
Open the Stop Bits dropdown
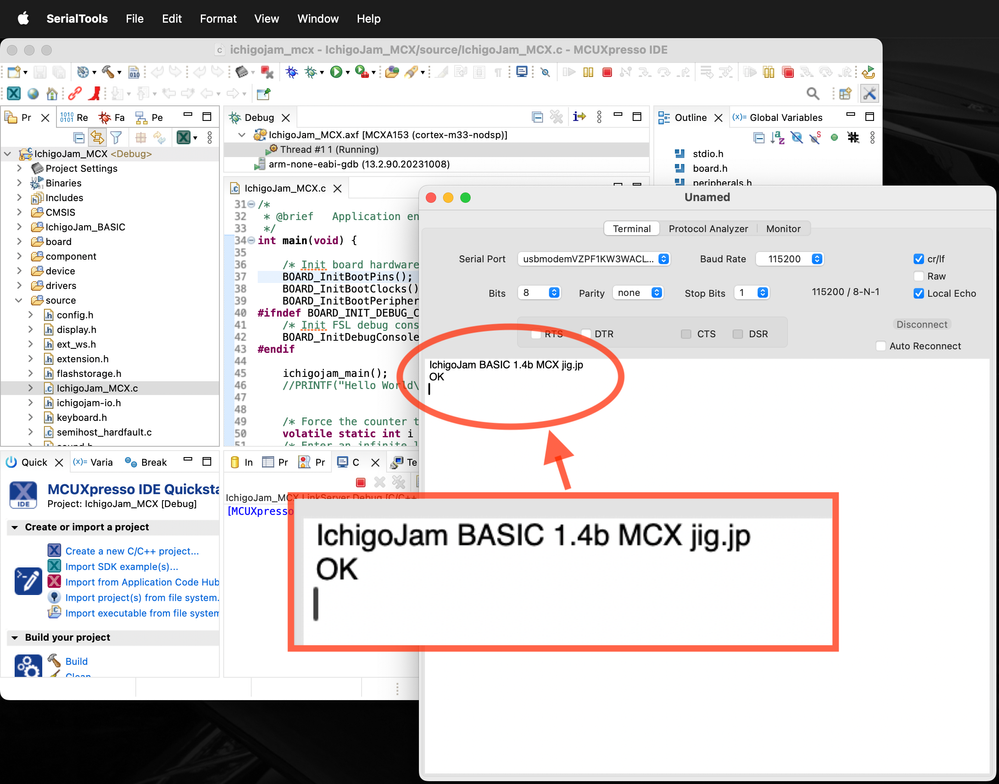click(x=751, y=292)
